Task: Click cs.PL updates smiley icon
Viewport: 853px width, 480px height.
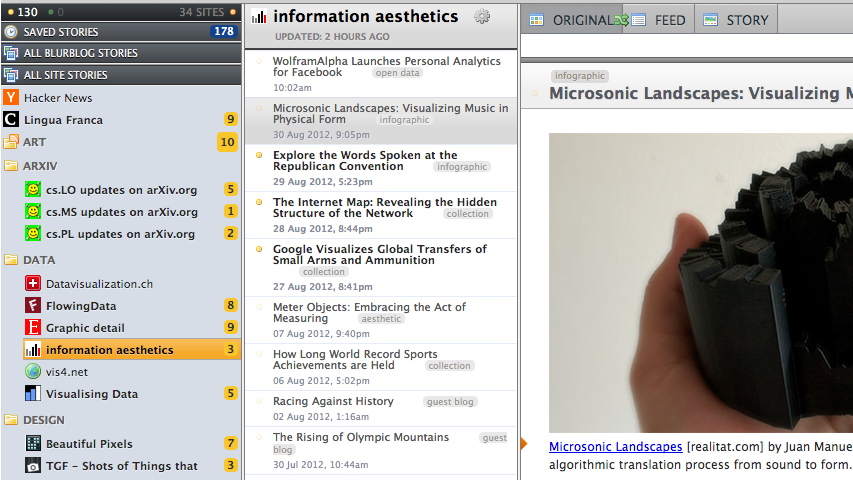Action: click(33, 233)
